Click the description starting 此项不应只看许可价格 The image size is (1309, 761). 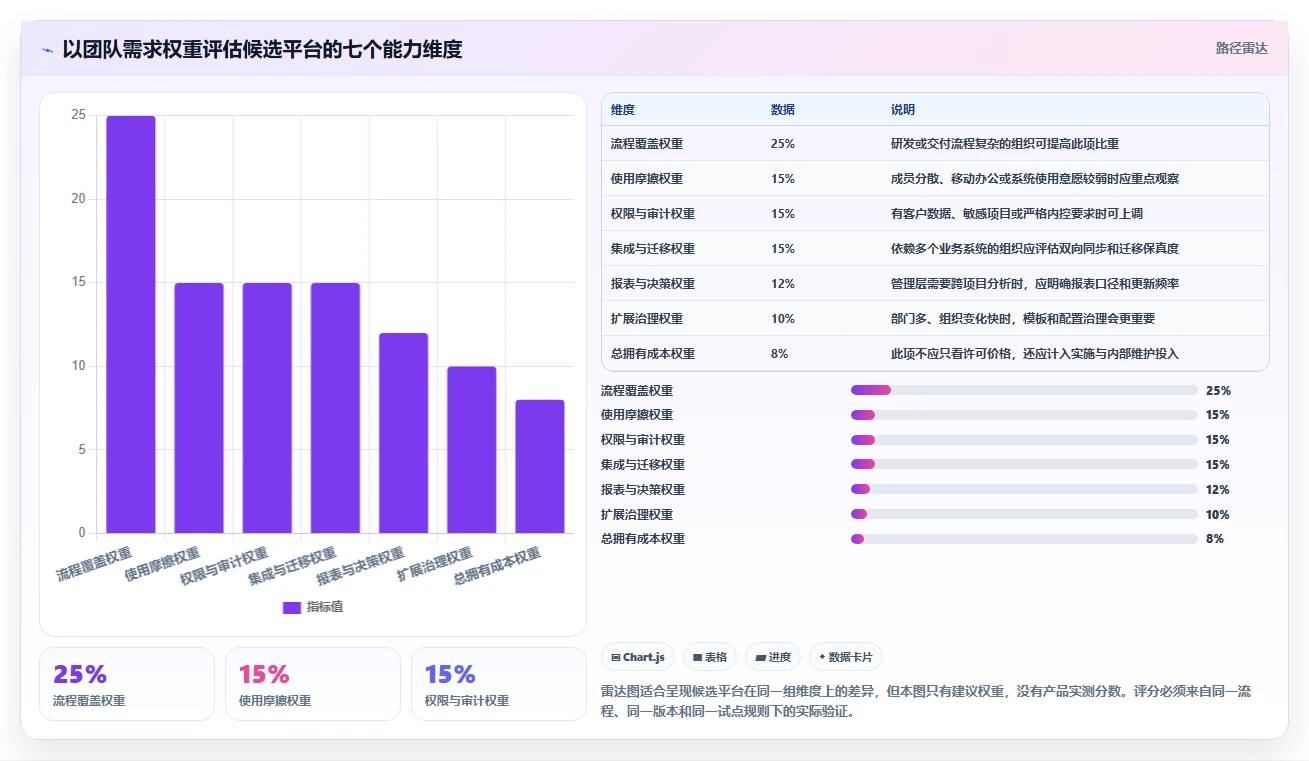click(1035, 354)
